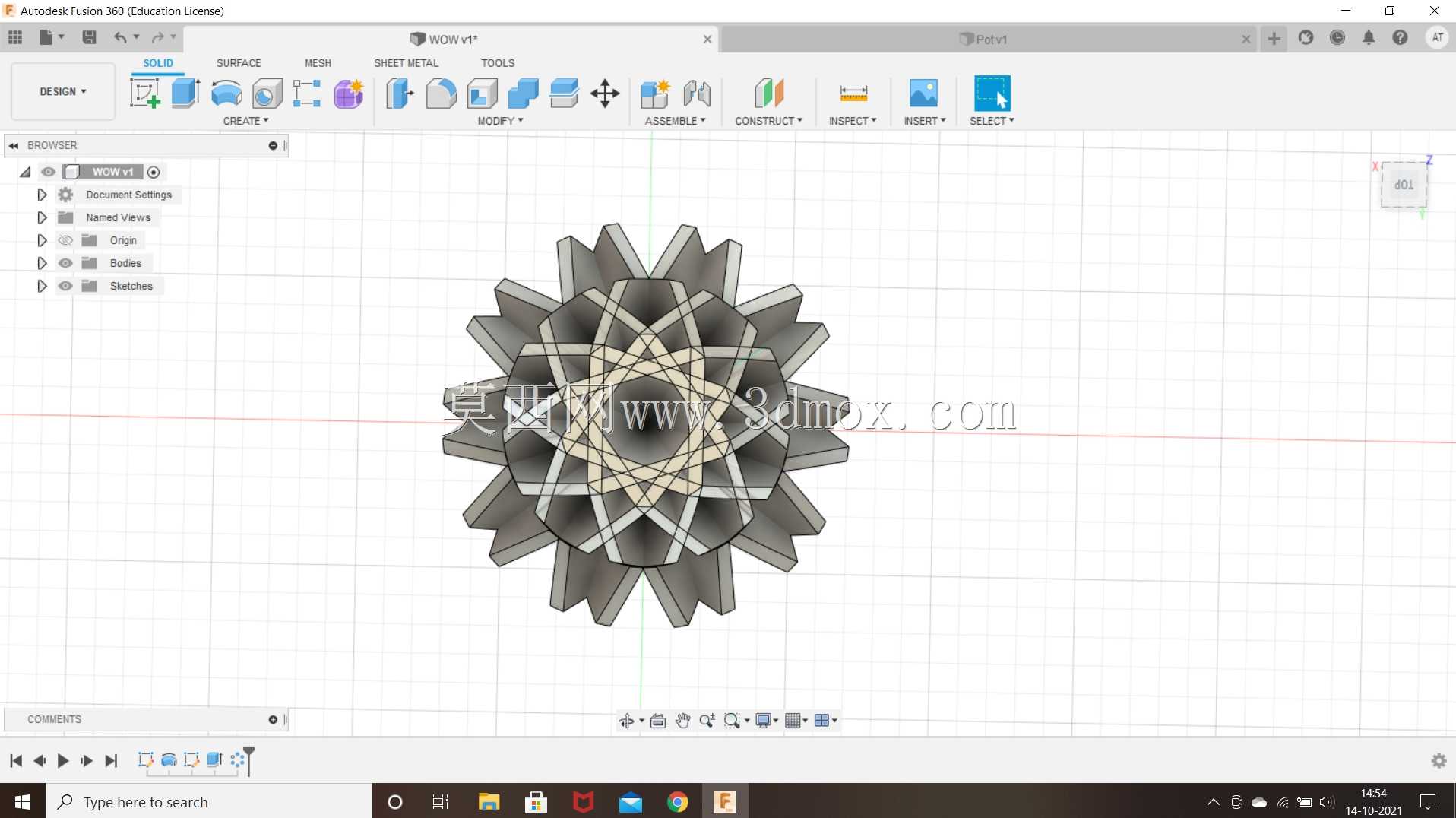Activate the Select tool
This screenshot has width=1456, height=818.
coord(992,94)
